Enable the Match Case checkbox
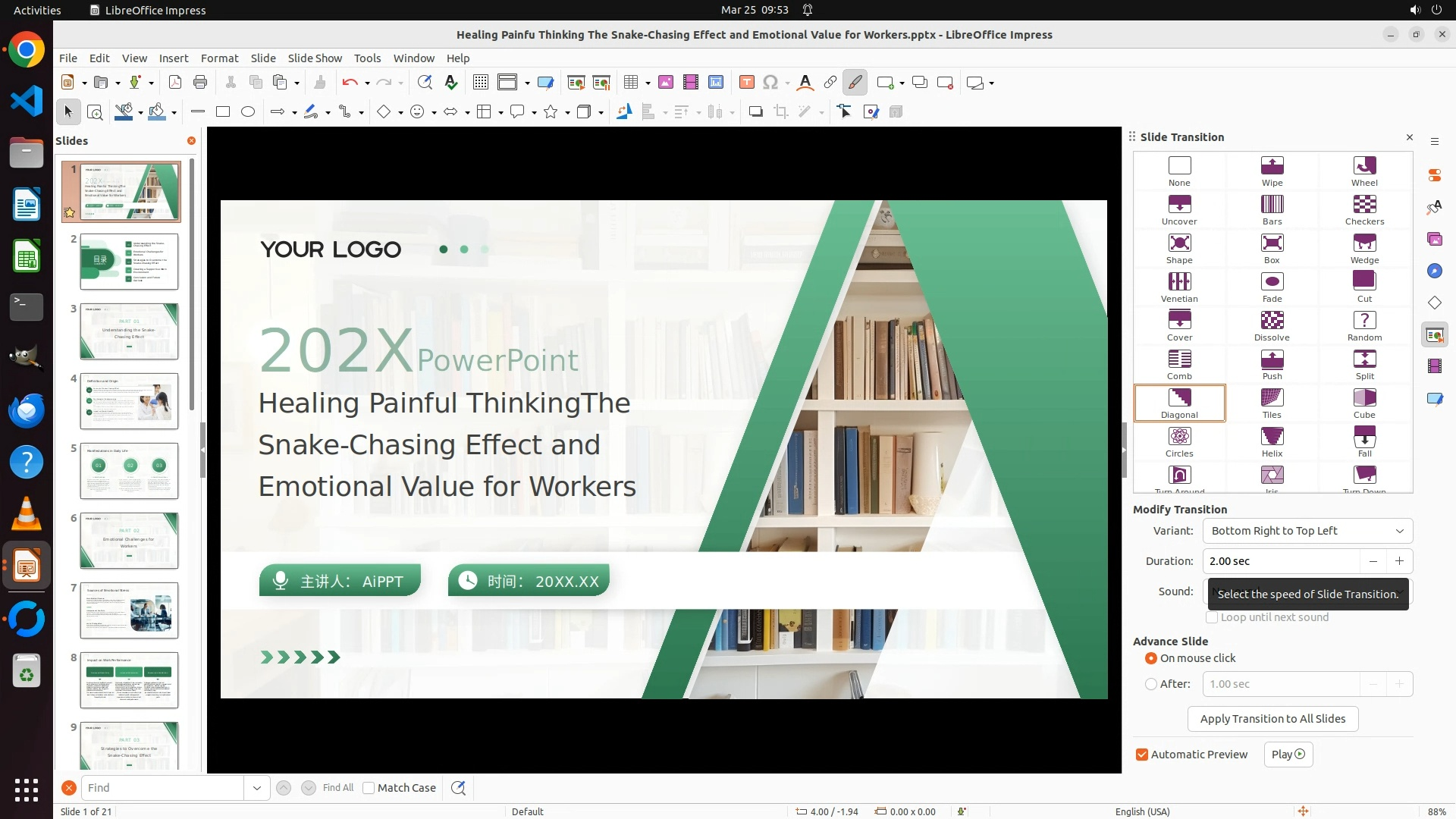 [x=369, y=788]
